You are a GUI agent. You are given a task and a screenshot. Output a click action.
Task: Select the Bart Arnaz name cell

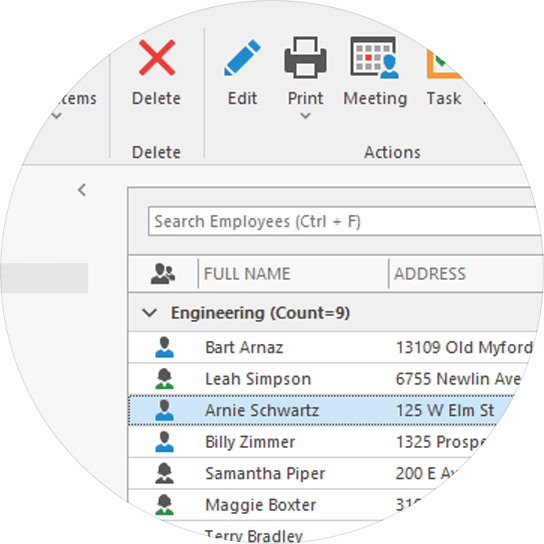click(244, 348)
